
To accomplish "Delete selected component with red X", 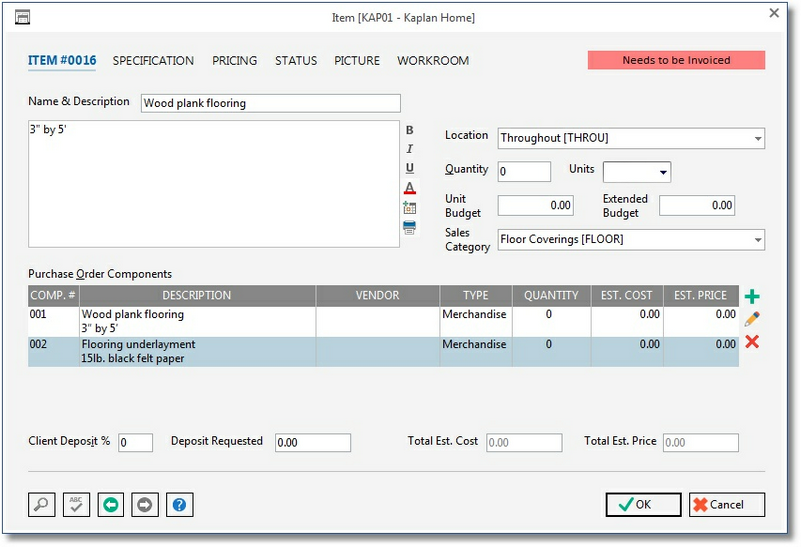I will coord(752,342).
